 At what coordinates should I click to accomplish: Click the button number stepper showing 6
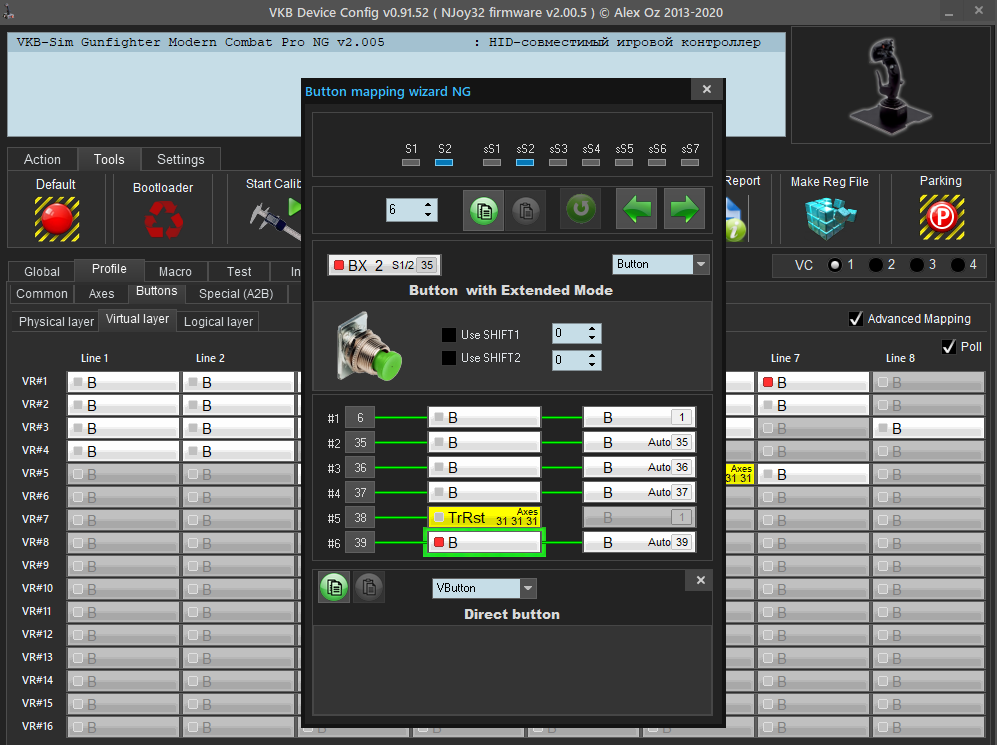tap(411, 209)
